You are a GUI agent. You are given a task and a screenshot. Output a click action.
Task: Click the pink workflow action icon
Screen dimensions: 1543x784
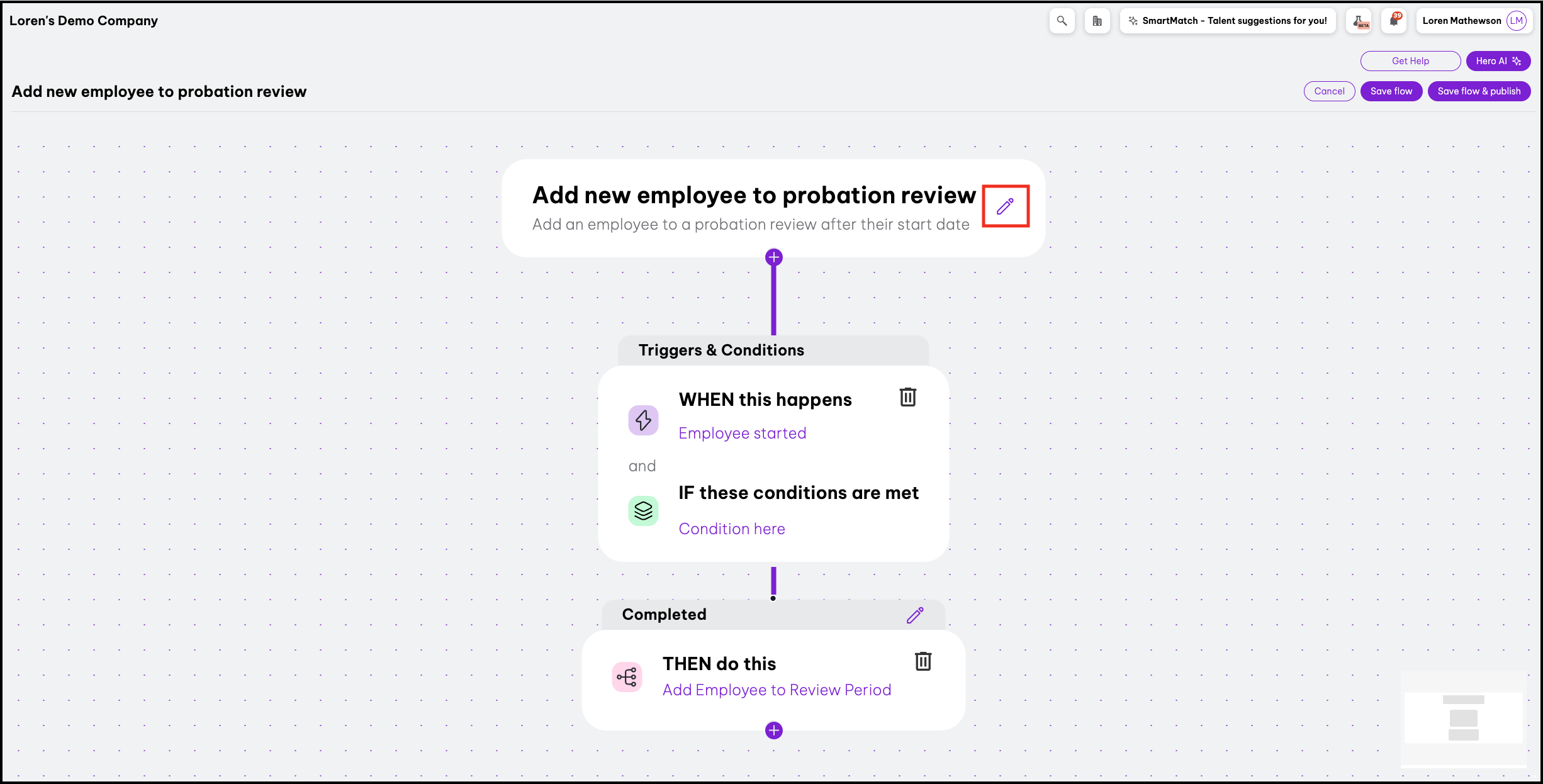point(627,677)
